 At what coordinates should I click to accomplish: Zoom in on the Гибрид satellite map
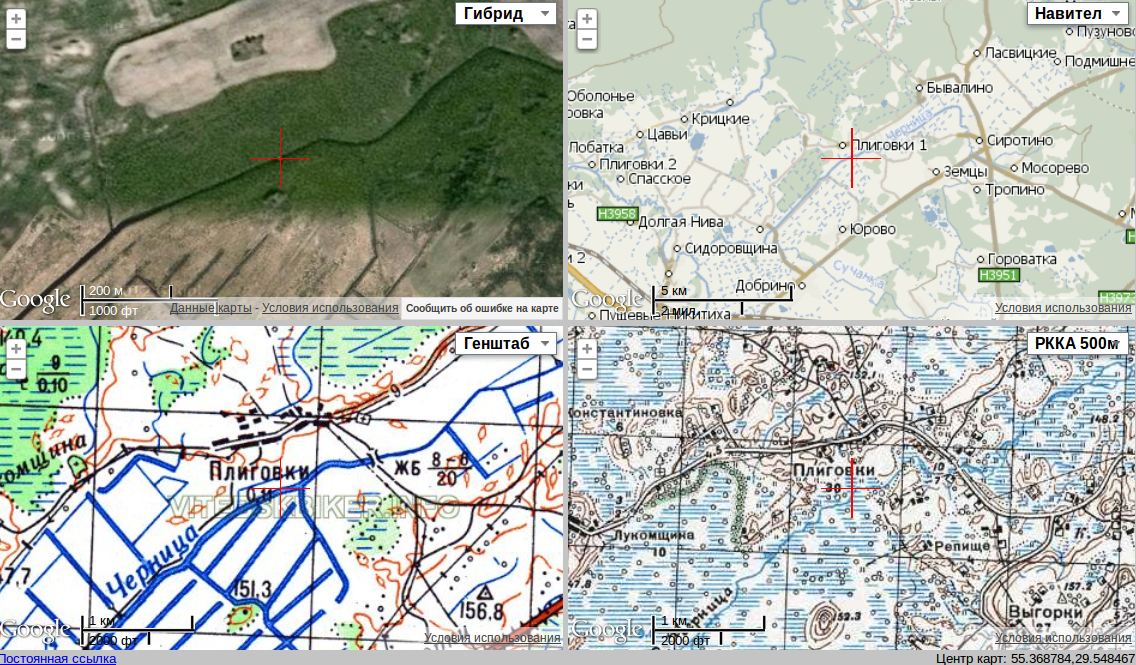click(16, 19)
